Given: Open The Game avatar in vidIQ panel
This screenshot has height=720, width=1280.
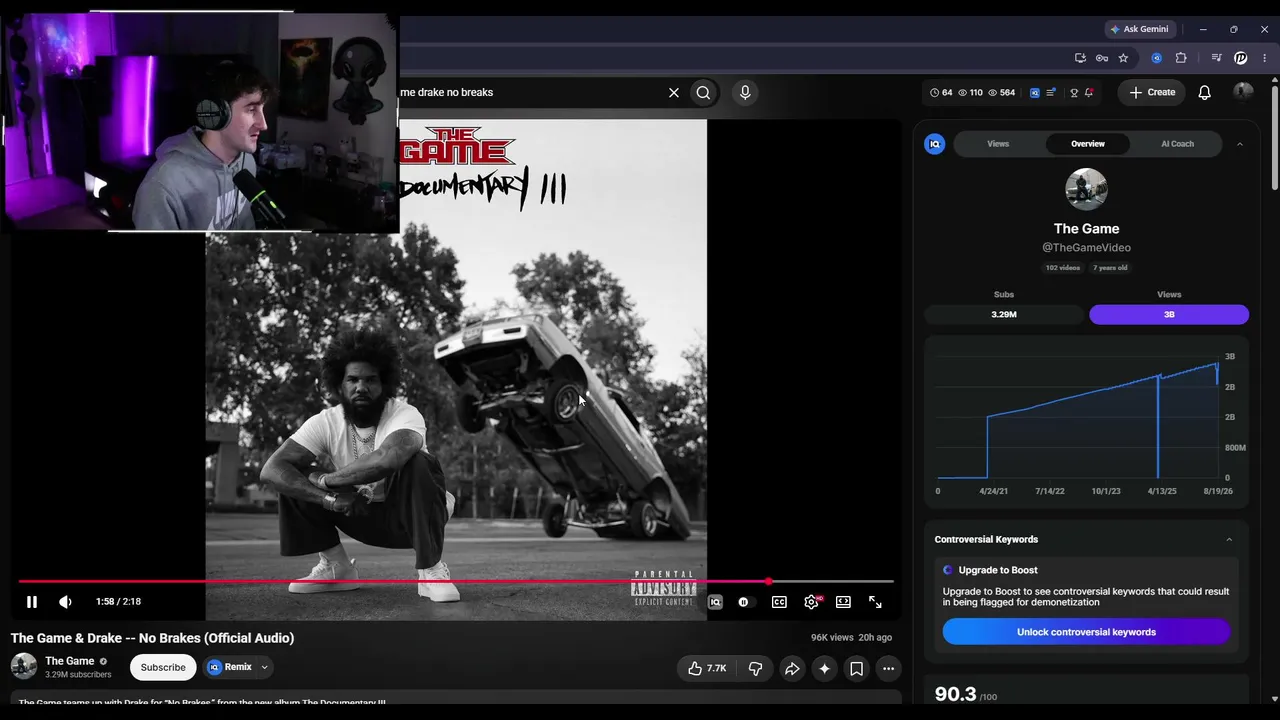Looking at the screenshot, I should click(x=1086, y=189).
